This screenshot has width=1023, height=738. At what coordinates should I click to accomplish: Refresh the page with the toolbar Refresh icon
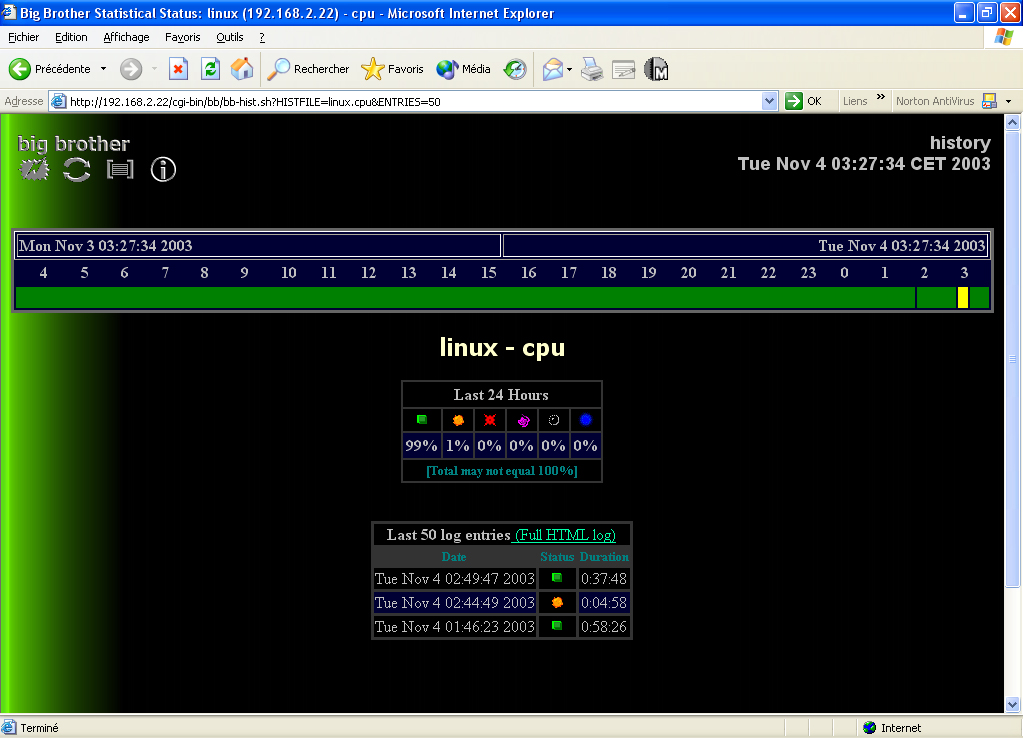pyautogui.click(x=210, y=69)
